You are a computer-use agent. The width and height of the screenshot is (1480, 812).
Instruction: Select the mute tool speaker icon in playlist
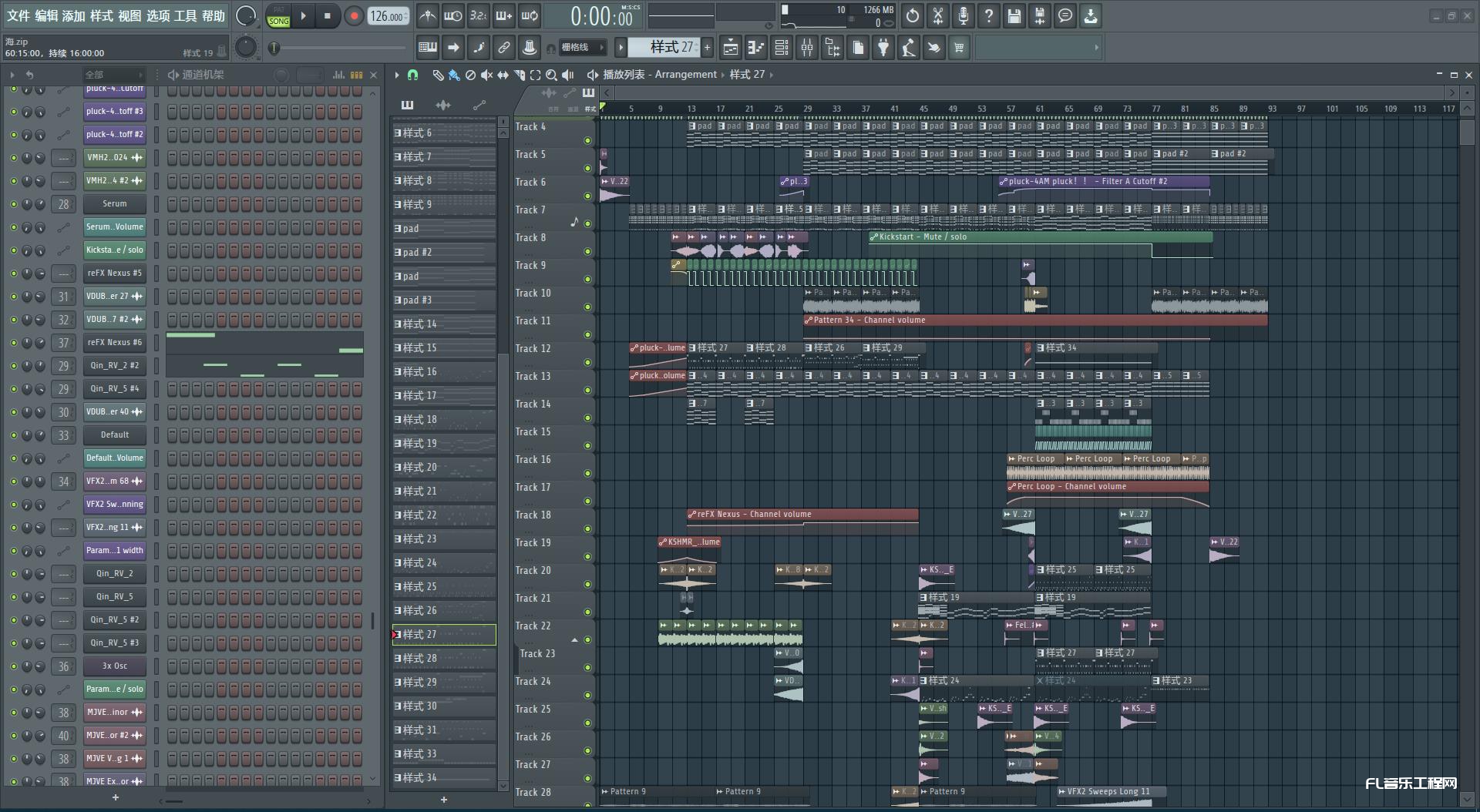point(486,75)
